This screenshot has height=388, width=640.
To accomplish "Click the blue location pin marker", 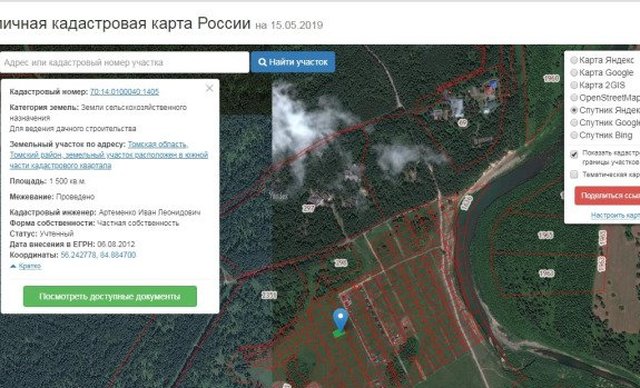I will point(340,319).
